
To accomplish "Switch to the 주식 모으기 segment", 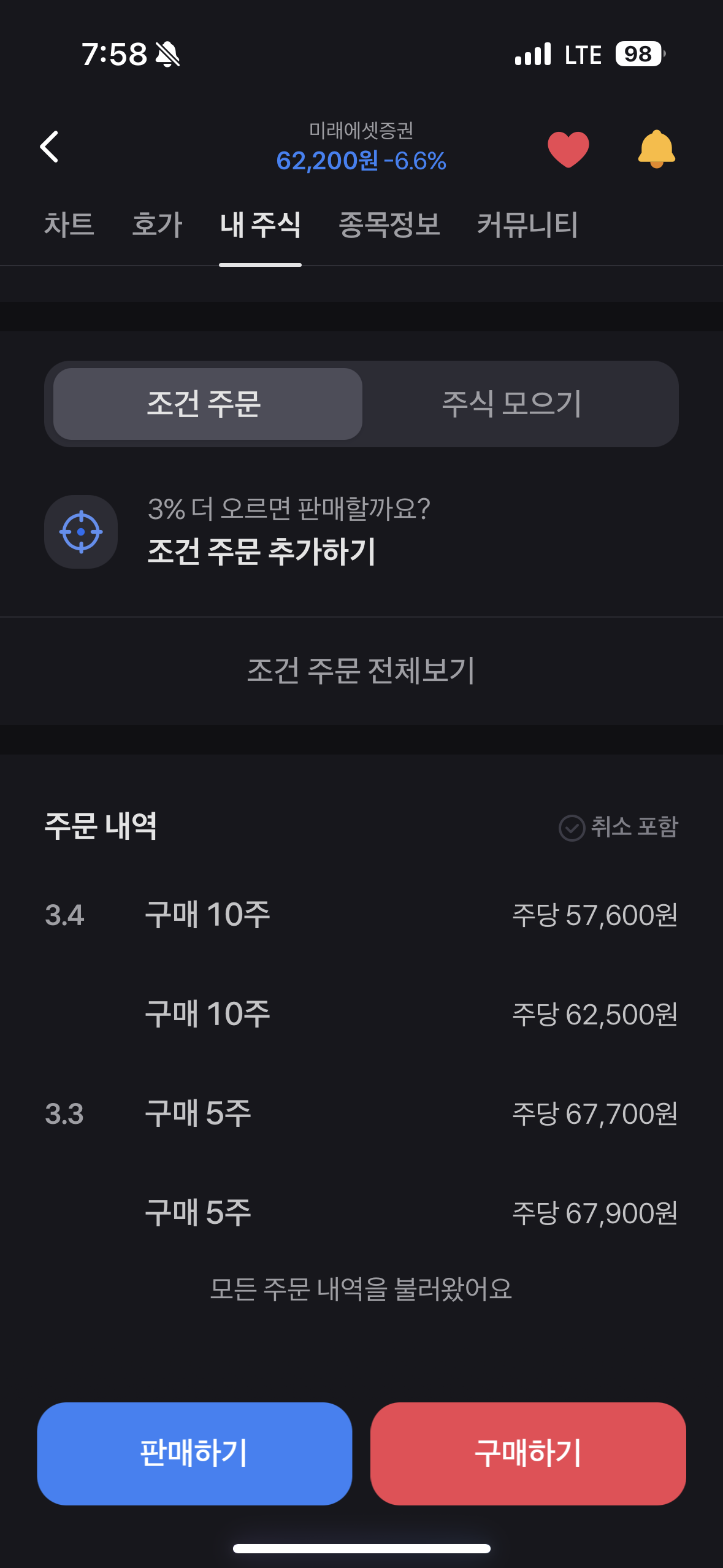I will (x=512, y=404).
